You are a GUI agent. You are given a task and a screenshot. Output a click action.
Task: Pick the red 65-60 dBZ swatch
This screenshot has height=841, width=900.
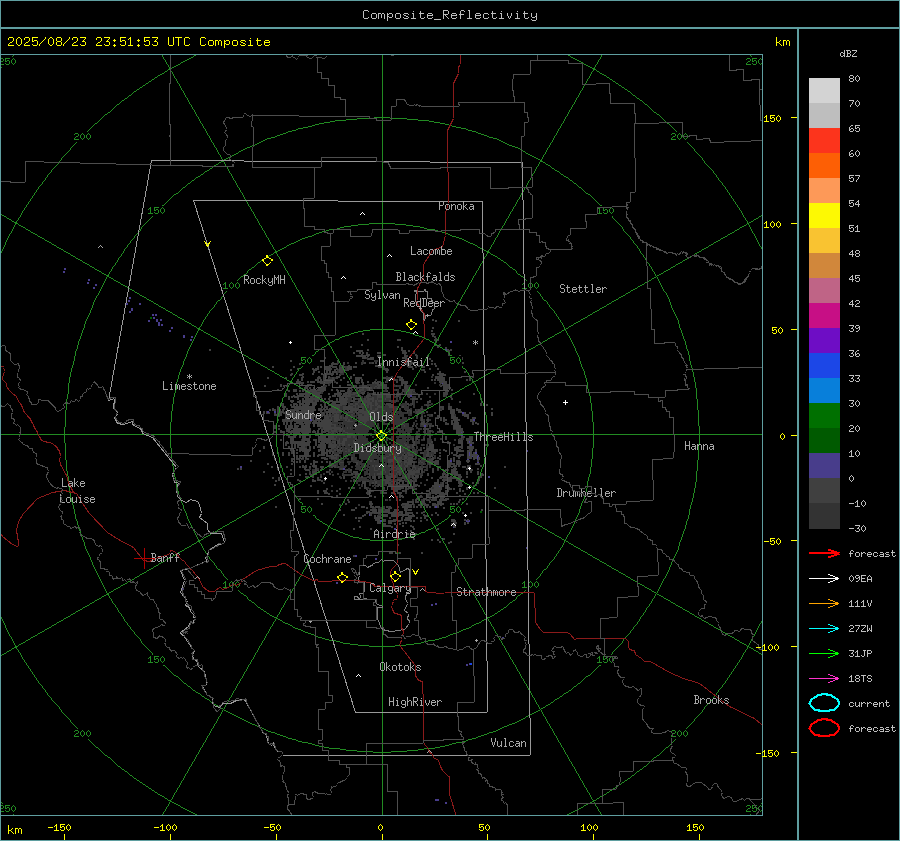point(824,141)
